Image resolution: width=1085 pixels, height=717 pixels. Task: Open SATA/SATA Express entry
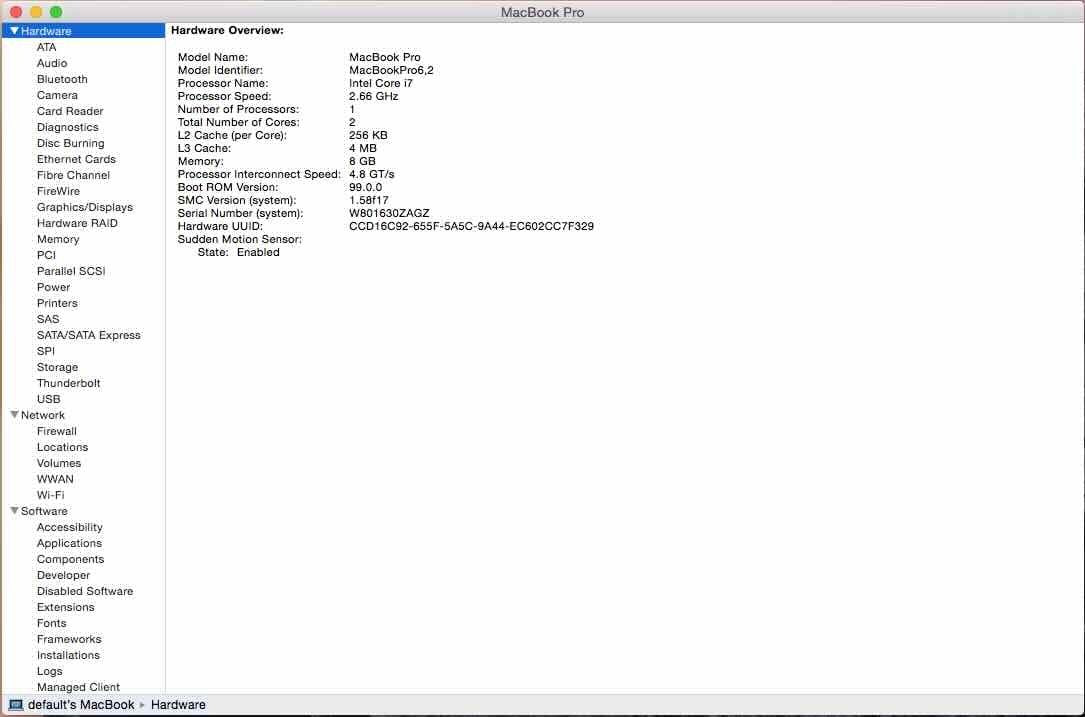pos(89,335)
